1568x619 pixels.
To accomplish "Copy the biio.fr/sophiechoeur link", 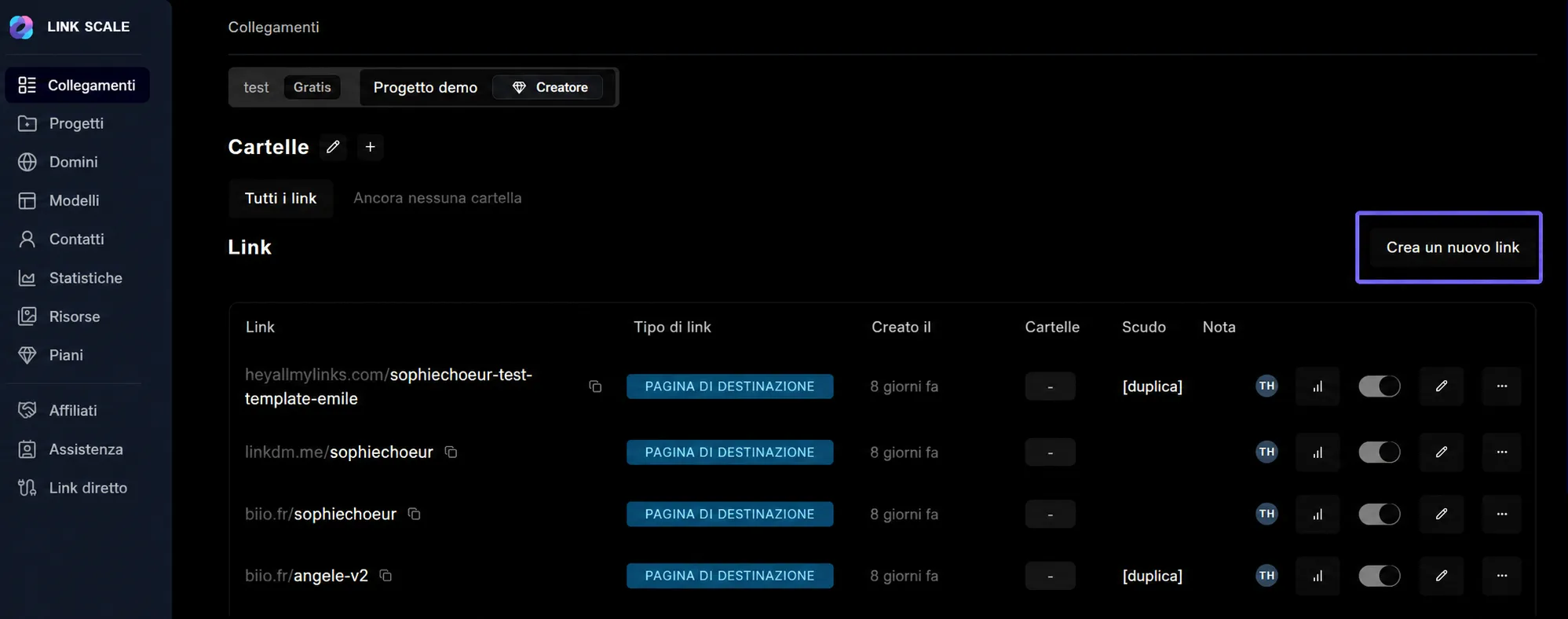I will coord(414,514).
